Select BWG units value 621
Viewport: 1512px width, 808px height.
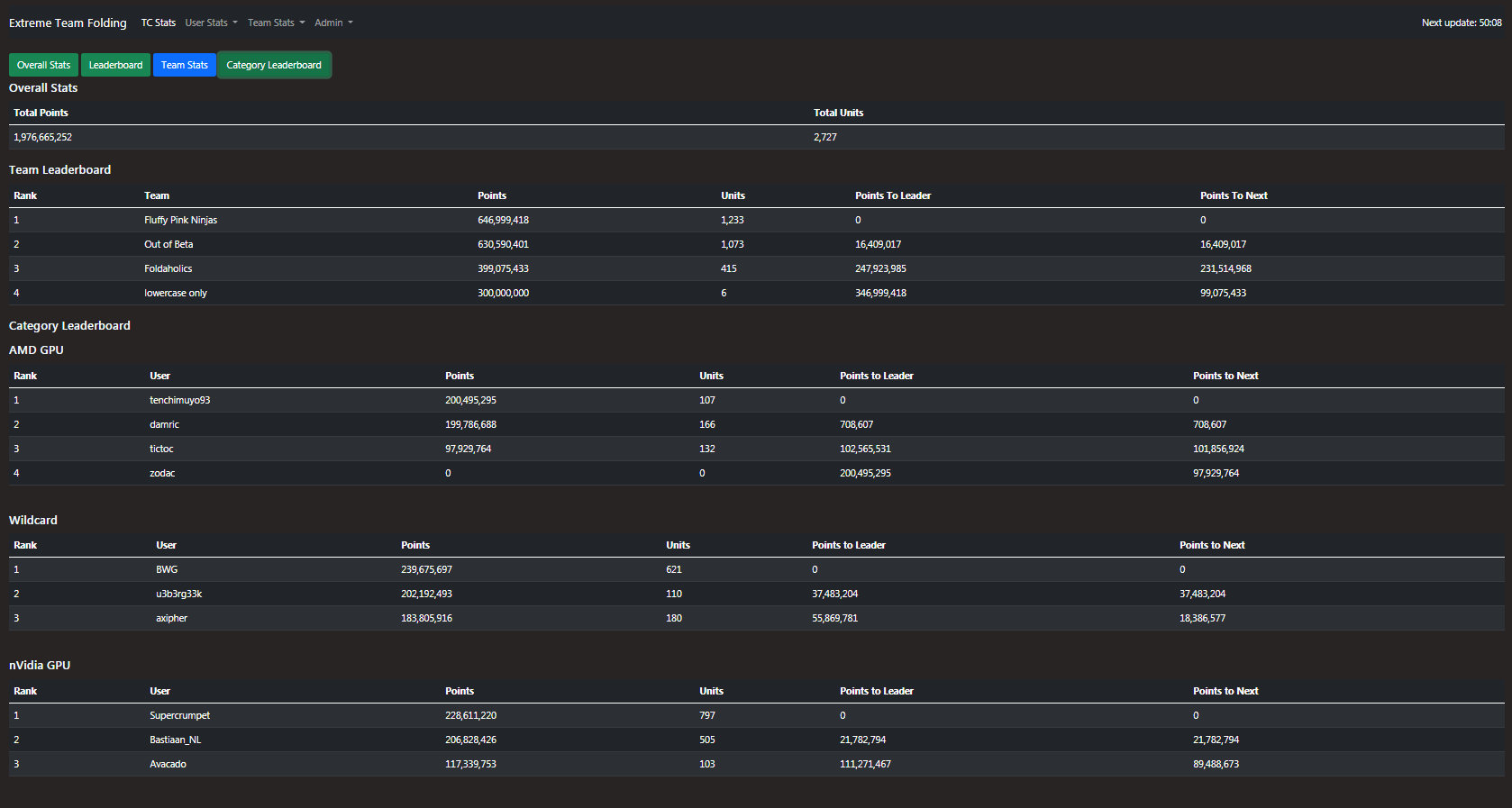pyautogui.click(x=674, y=569)
